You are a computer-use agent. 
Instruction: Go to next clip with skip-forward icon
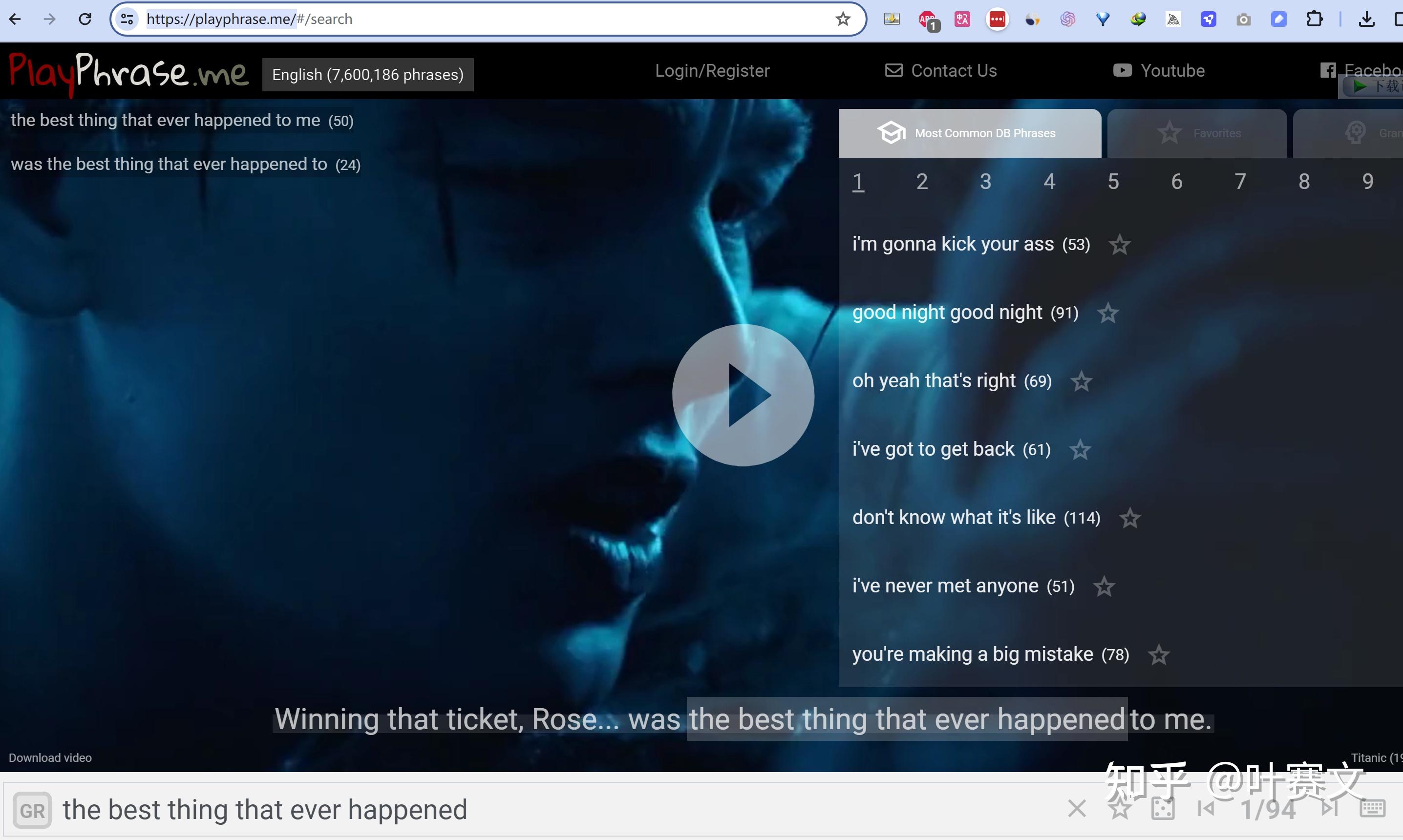[x=1330, y=809]
